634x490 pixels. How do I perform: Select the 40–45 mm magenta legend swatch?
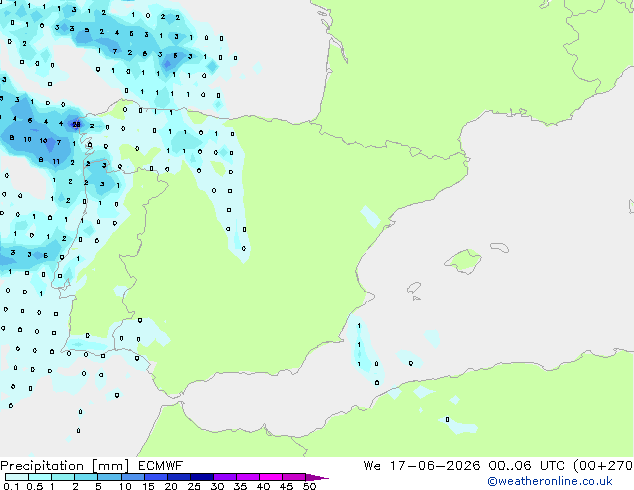(271, 477)
